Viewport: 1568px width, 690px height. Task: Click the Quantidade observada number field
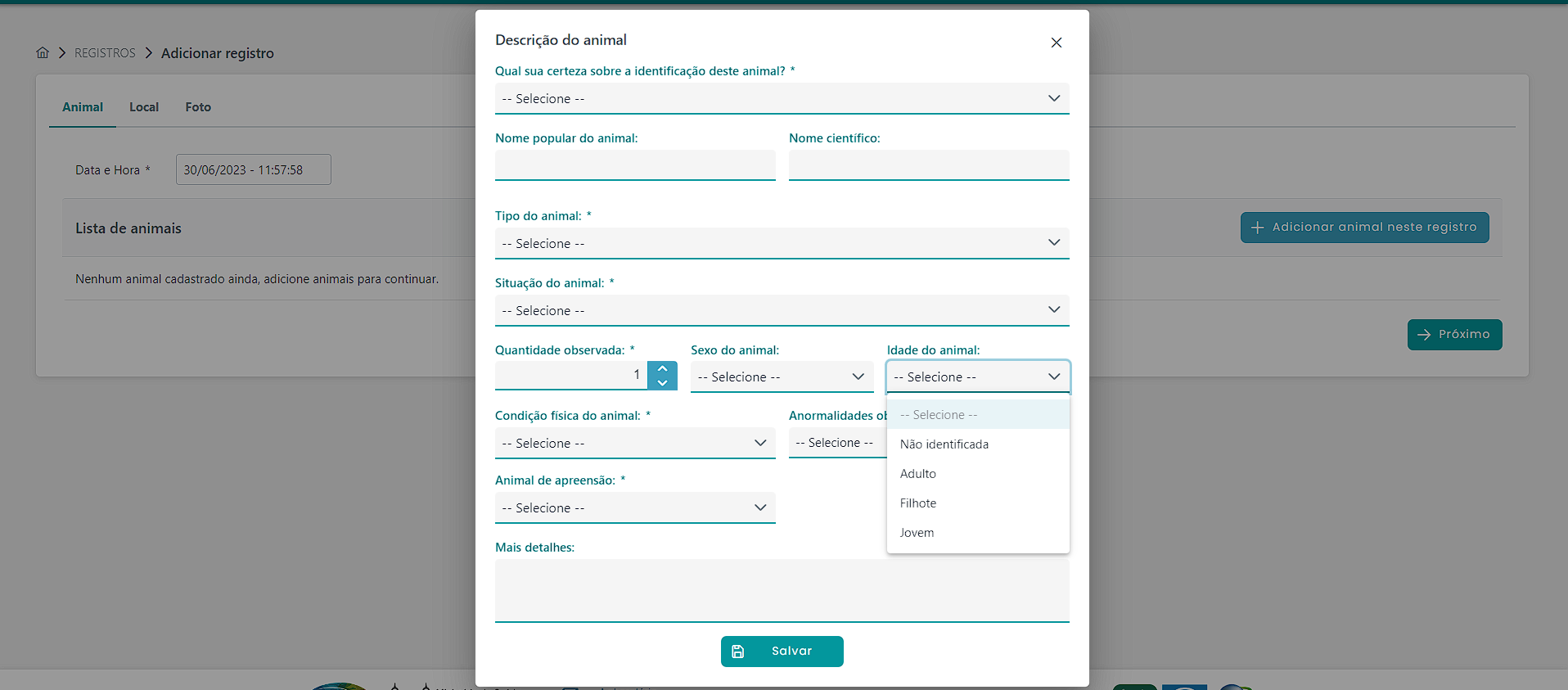[x=571, y=376]
